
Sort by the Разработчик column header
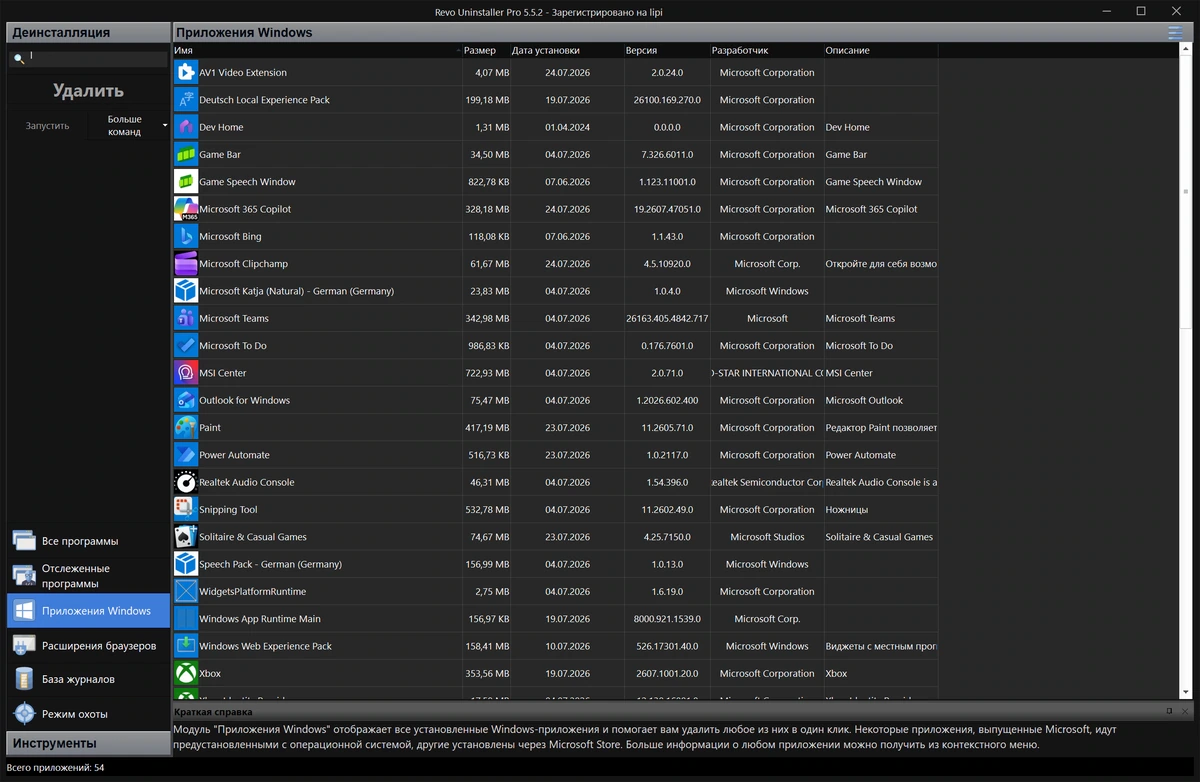point(767,50)
